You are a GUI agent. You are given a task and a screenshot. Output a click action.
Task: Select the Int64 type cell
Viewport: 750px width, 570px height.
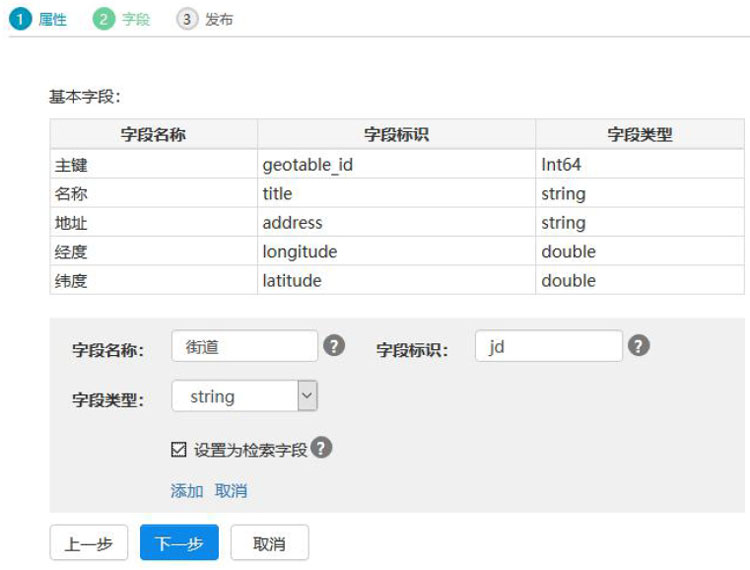point(640,164)
